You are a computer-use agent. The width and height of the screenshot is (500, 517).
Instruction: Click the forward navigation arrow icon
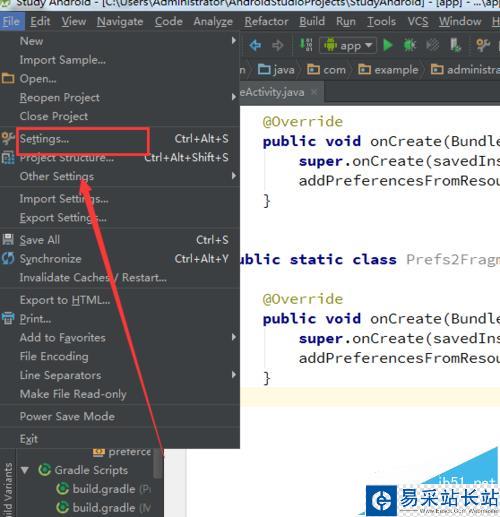(x=277, y=45)
